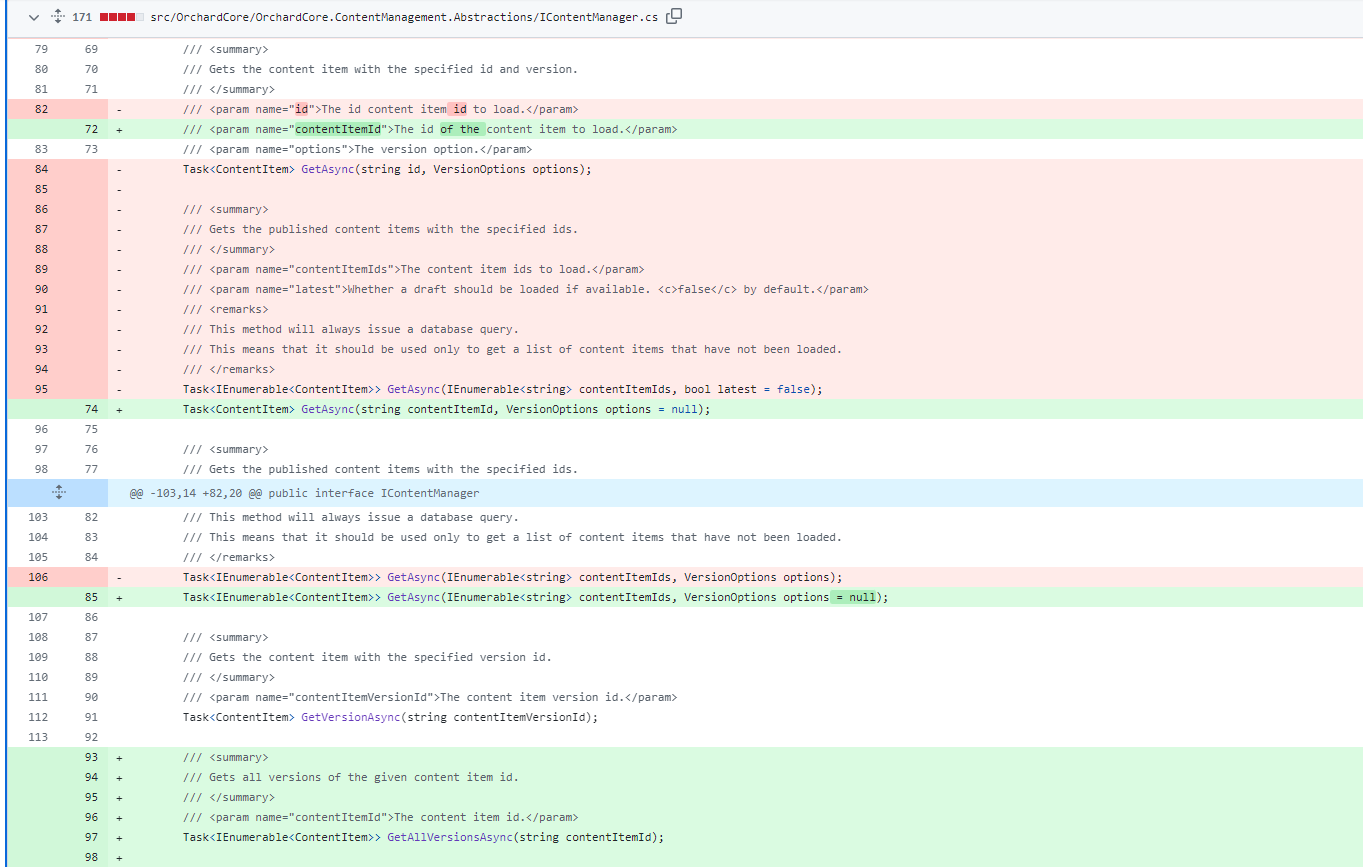Select new line number 70
Viewport: 1363px width, 867px height.
click(91, 69)
